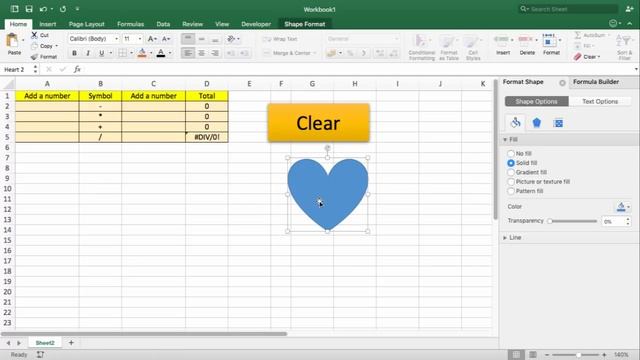Image resolution: width=640 pixels, height=360 pixels.
Task: Switch to Formula Builder panel tab
Action: point(596,82)
